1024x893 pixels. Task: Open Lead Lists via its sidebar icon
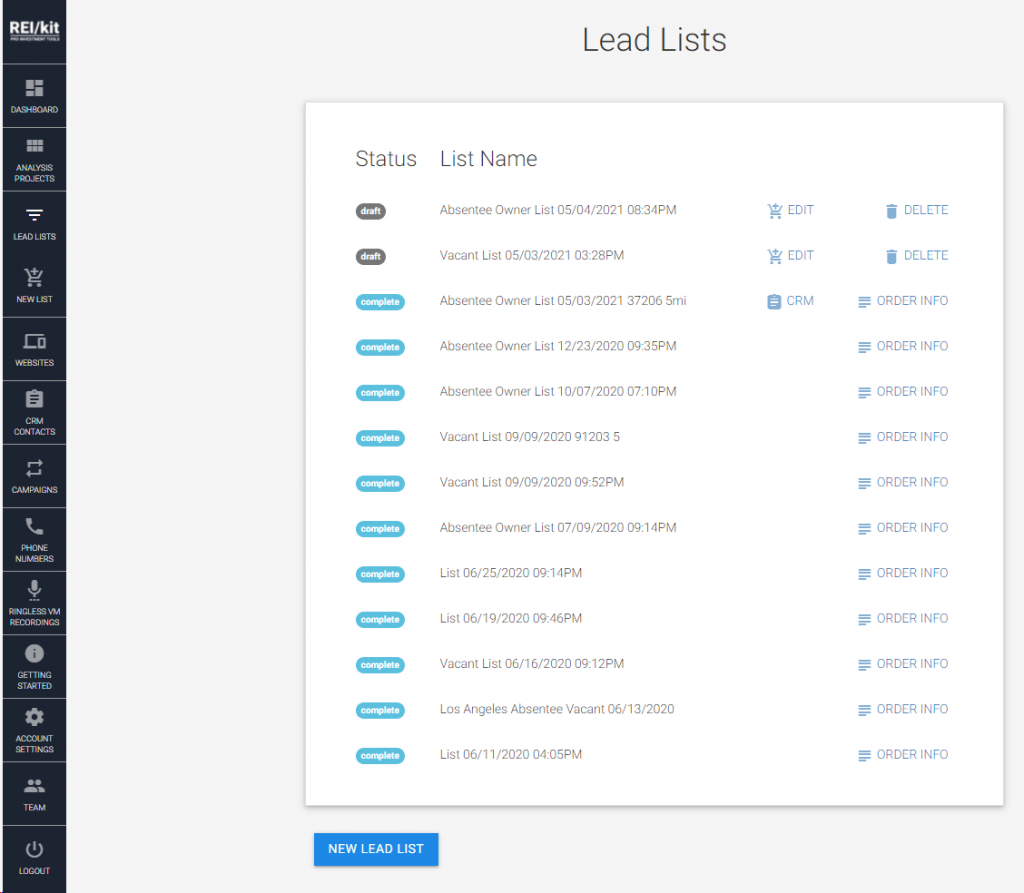coord(34,222)
